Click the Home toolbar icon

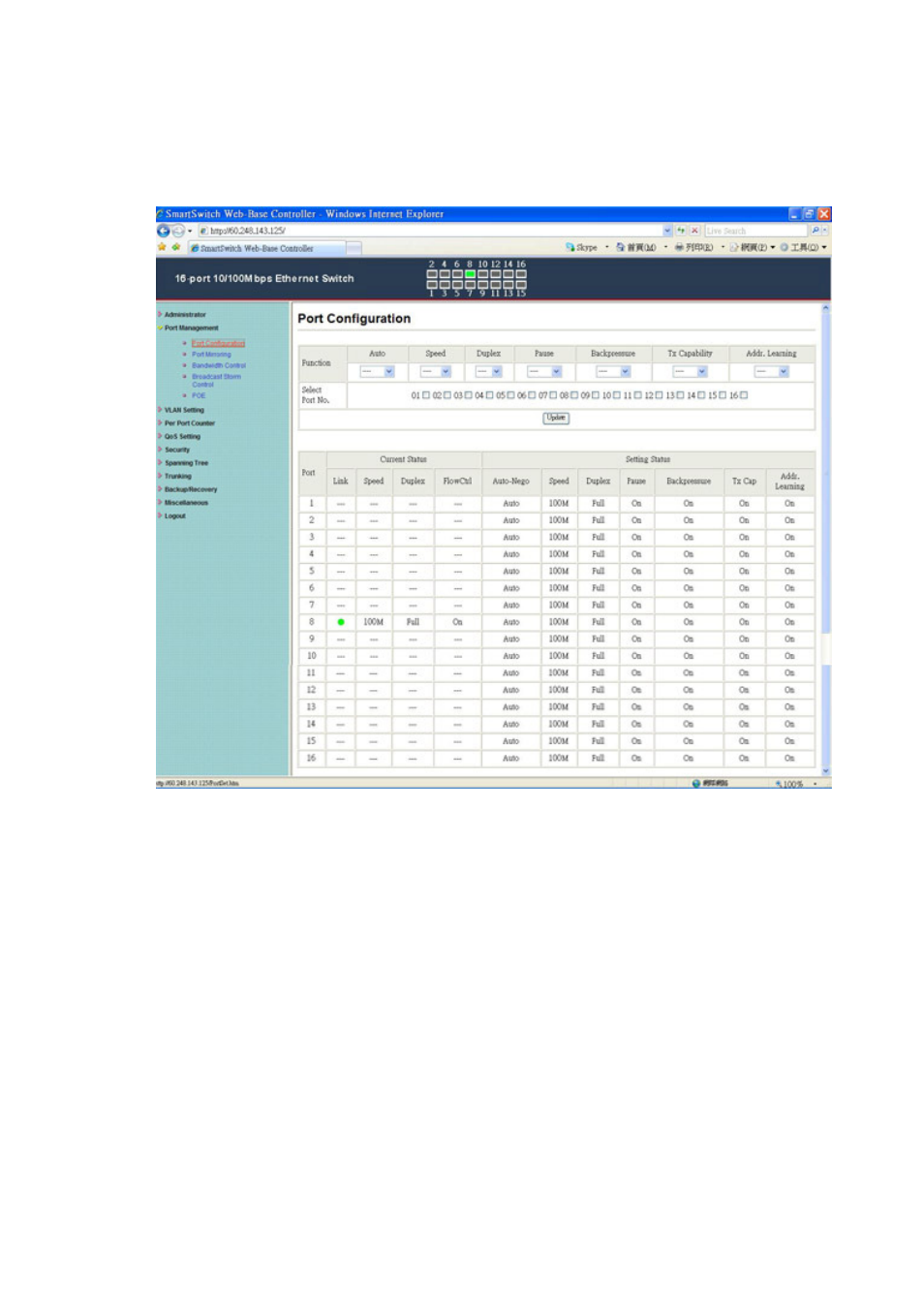tap(621, 247)
